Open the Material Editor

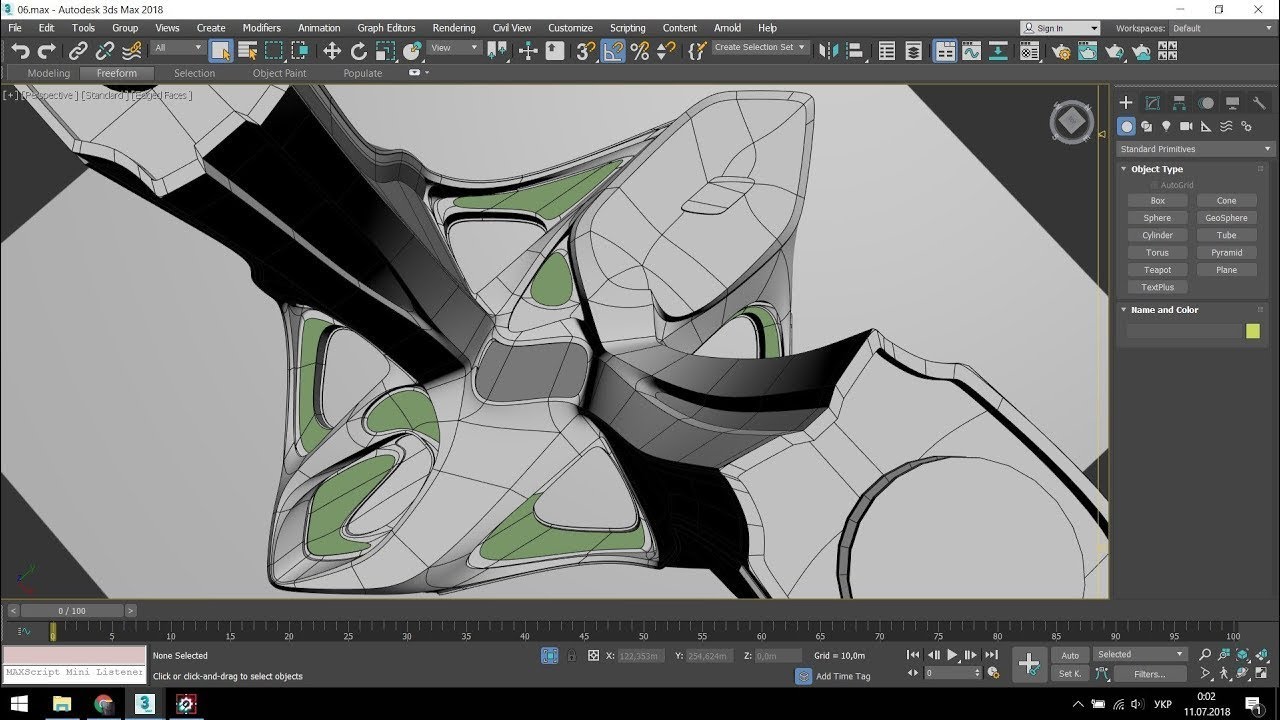coord(1030,51)
